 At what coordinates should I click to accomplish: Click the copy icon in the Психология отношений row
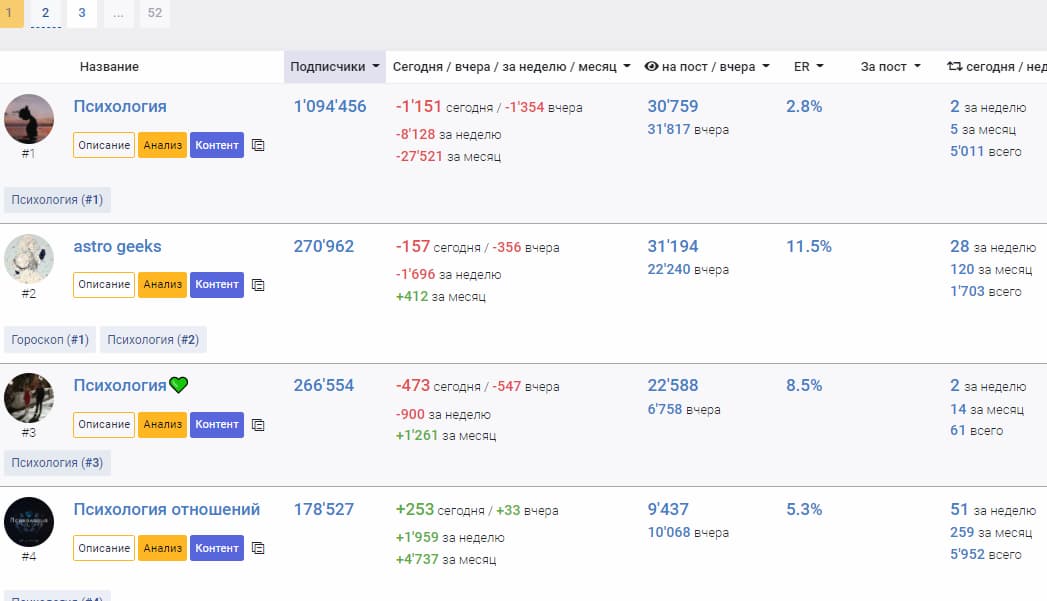point(258,548)
